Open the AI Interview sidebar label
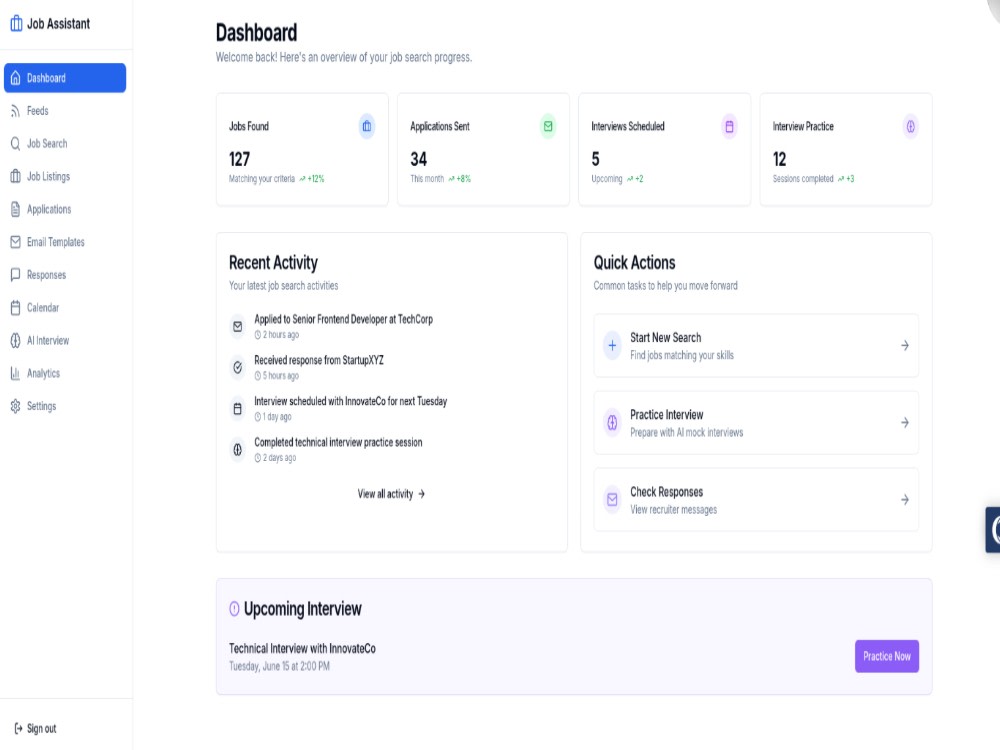1000x750 pixels. (48, 341)
